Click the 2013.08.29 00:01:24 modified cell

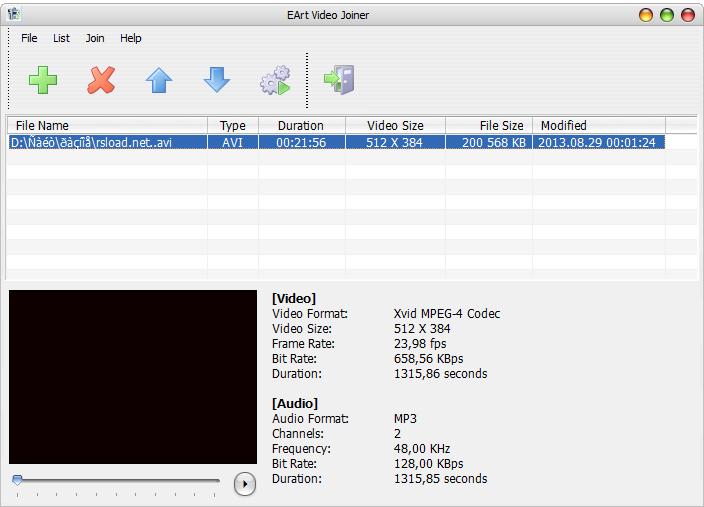coord(599,142)
